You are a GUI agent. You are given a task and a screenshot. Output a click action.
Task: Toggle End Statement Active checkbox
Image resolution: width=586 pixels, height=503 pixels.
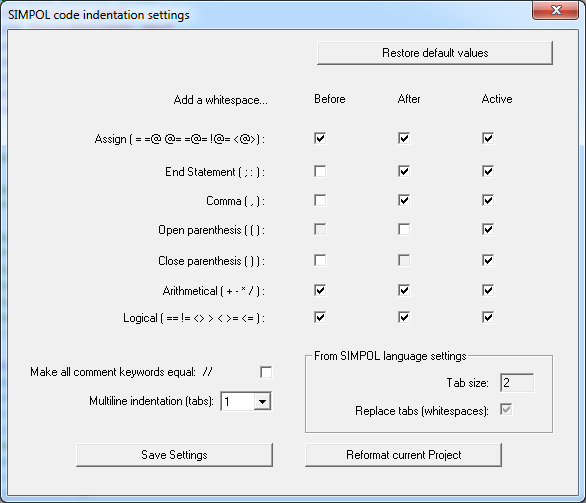(x=488, y=172)
